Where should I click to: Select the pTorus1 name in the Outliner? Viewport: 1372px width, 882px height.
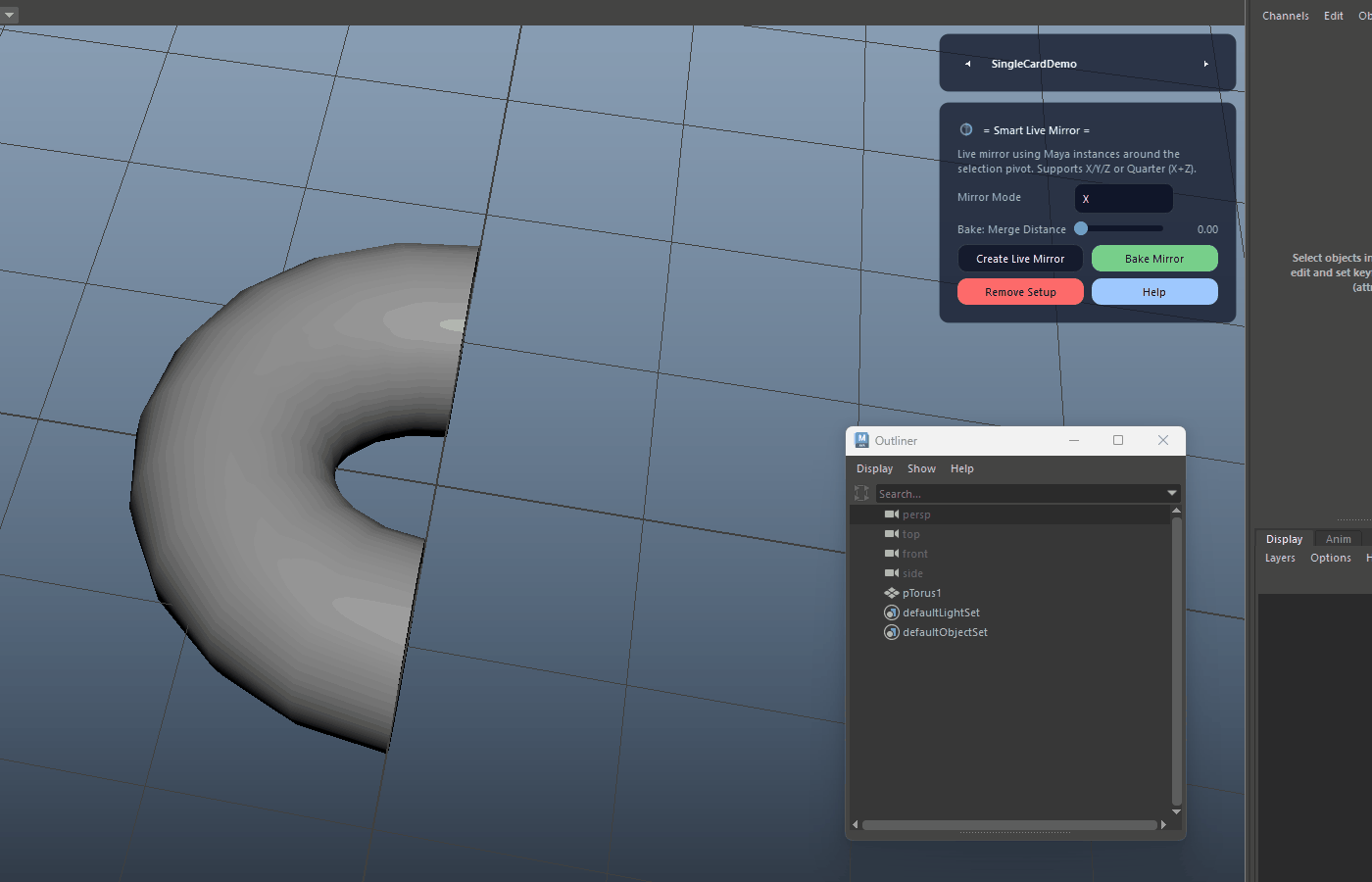pyautogui.click(x=921, y=593)
